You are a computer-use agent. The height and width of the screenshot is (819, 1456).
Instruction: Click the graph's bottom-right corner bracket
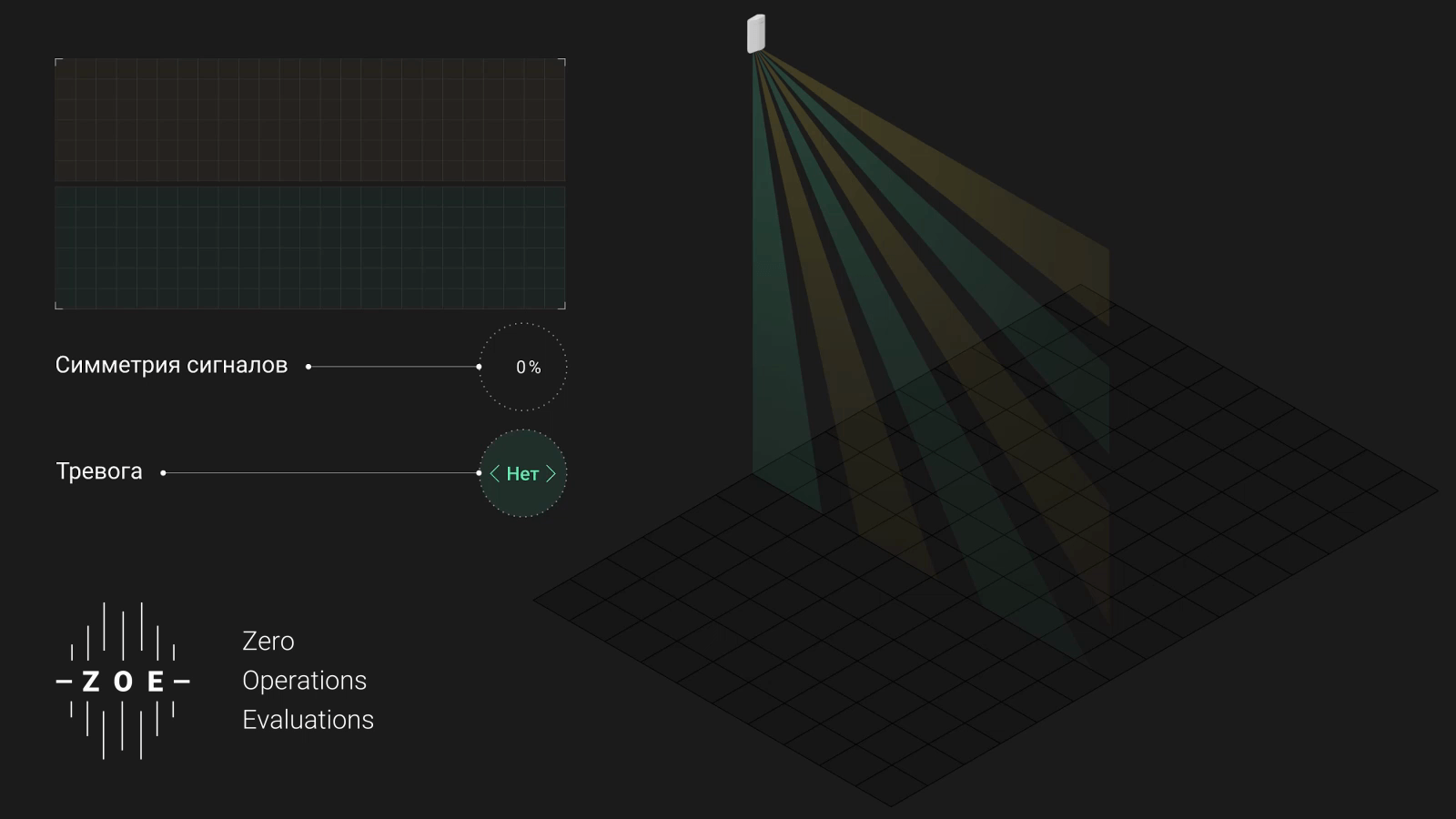click(562, 307)
